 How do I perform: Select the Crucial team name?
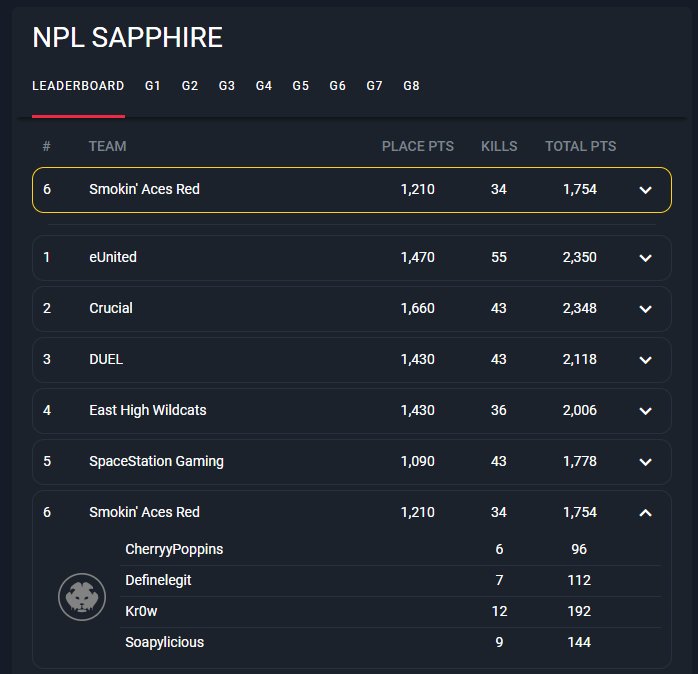[111, 308]
